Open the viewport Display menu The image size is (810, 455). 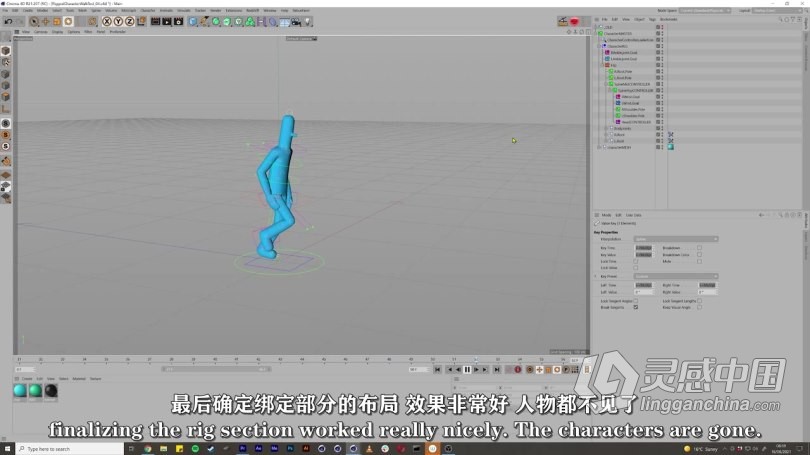(57, 32)
